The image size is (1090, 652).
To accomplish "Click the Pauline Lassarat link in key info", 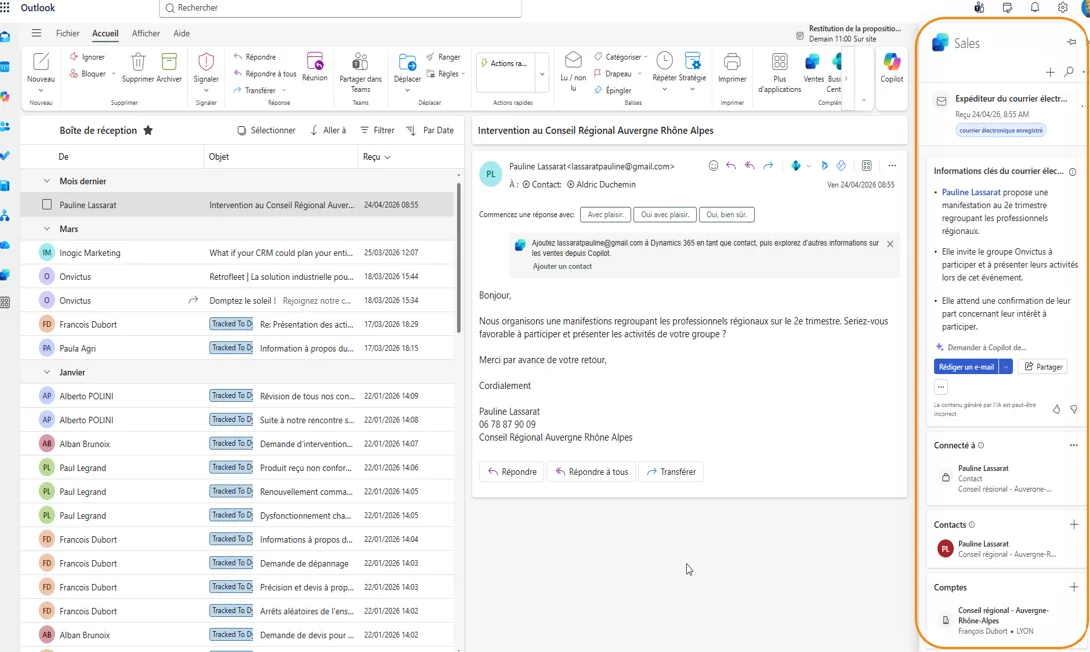I will click(971, 192).
